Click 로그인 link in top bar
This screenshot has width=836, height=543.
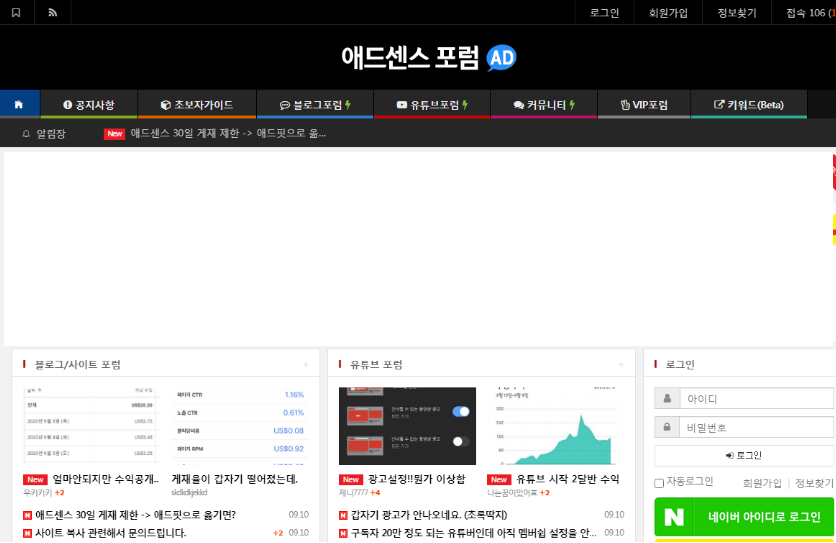[x=604, y=13]
